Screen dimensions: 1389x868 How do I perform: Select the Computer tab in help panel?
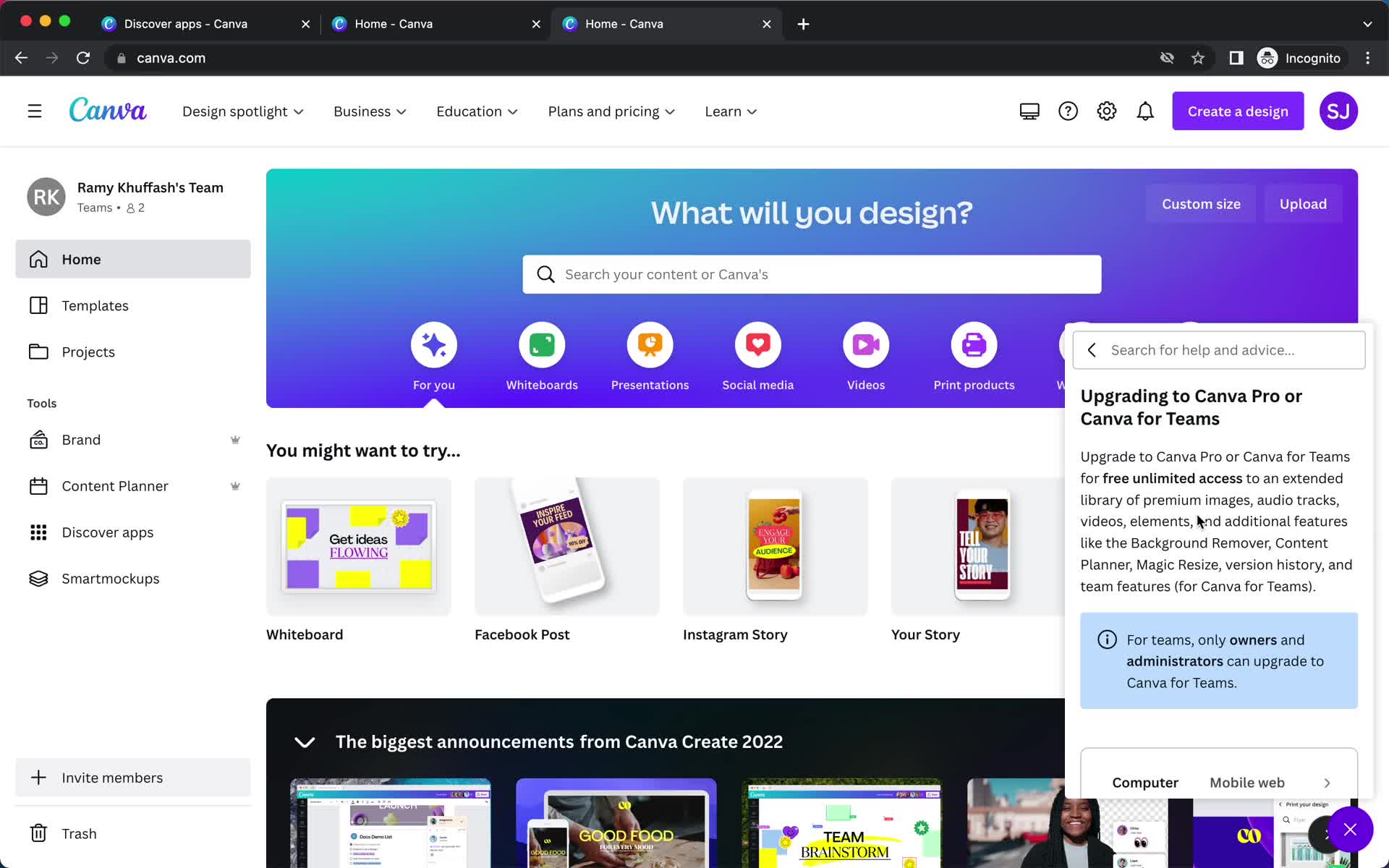coord(1145,782)
